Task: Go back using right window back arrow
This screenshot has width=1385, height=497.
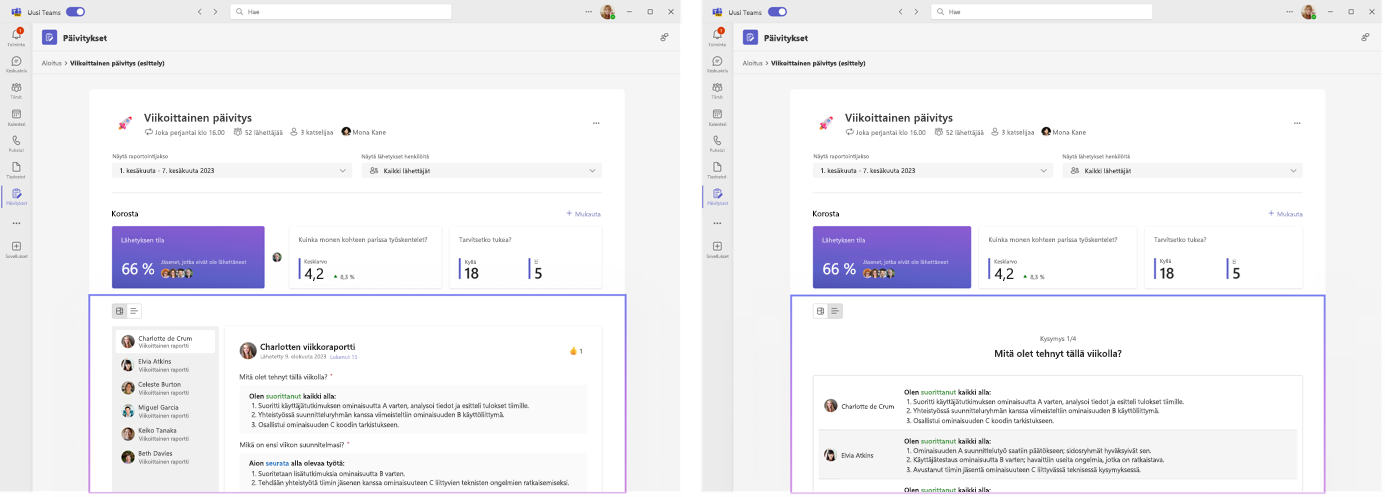Action: (x=901, y=12)
